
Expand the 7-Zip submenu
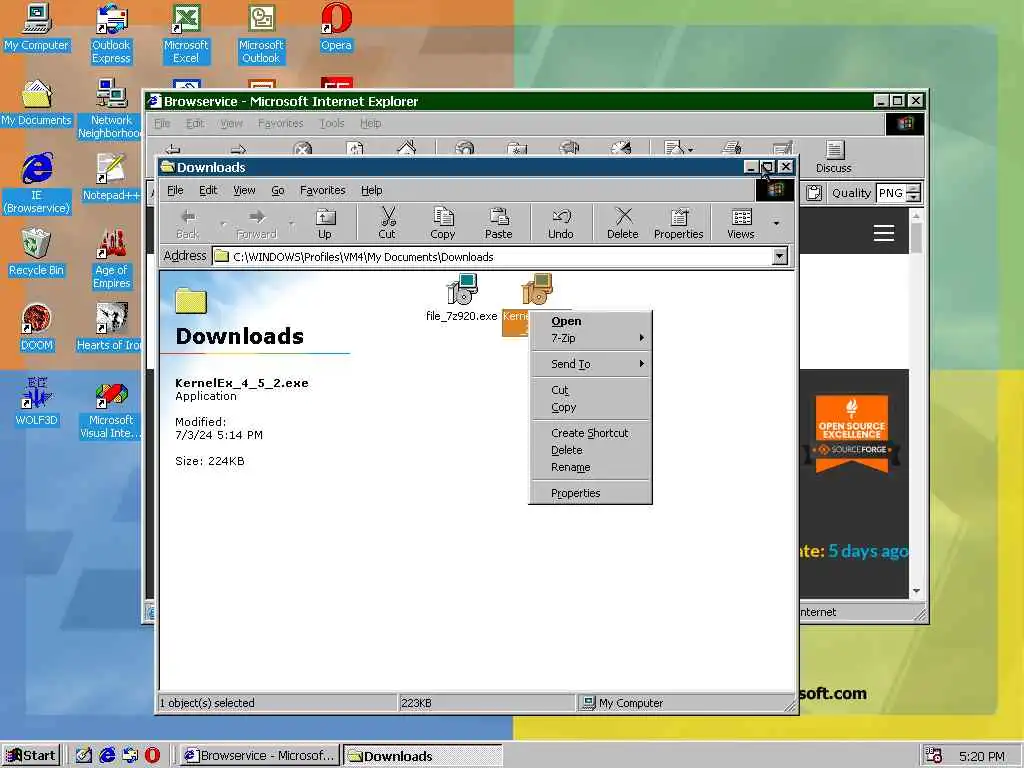tap(591, 338)
